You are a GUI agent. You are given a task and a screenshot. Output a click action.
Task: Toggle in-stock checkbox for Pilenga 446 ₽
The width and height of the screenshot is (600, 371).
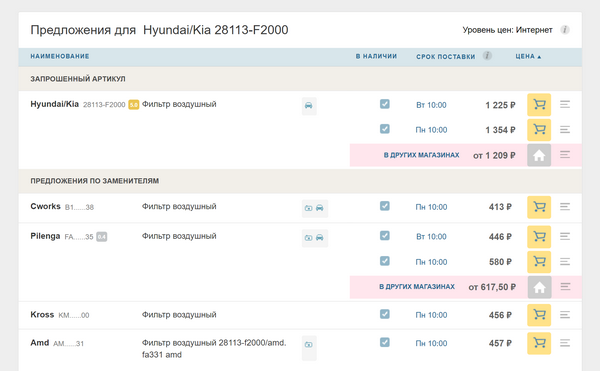point(385,236)
